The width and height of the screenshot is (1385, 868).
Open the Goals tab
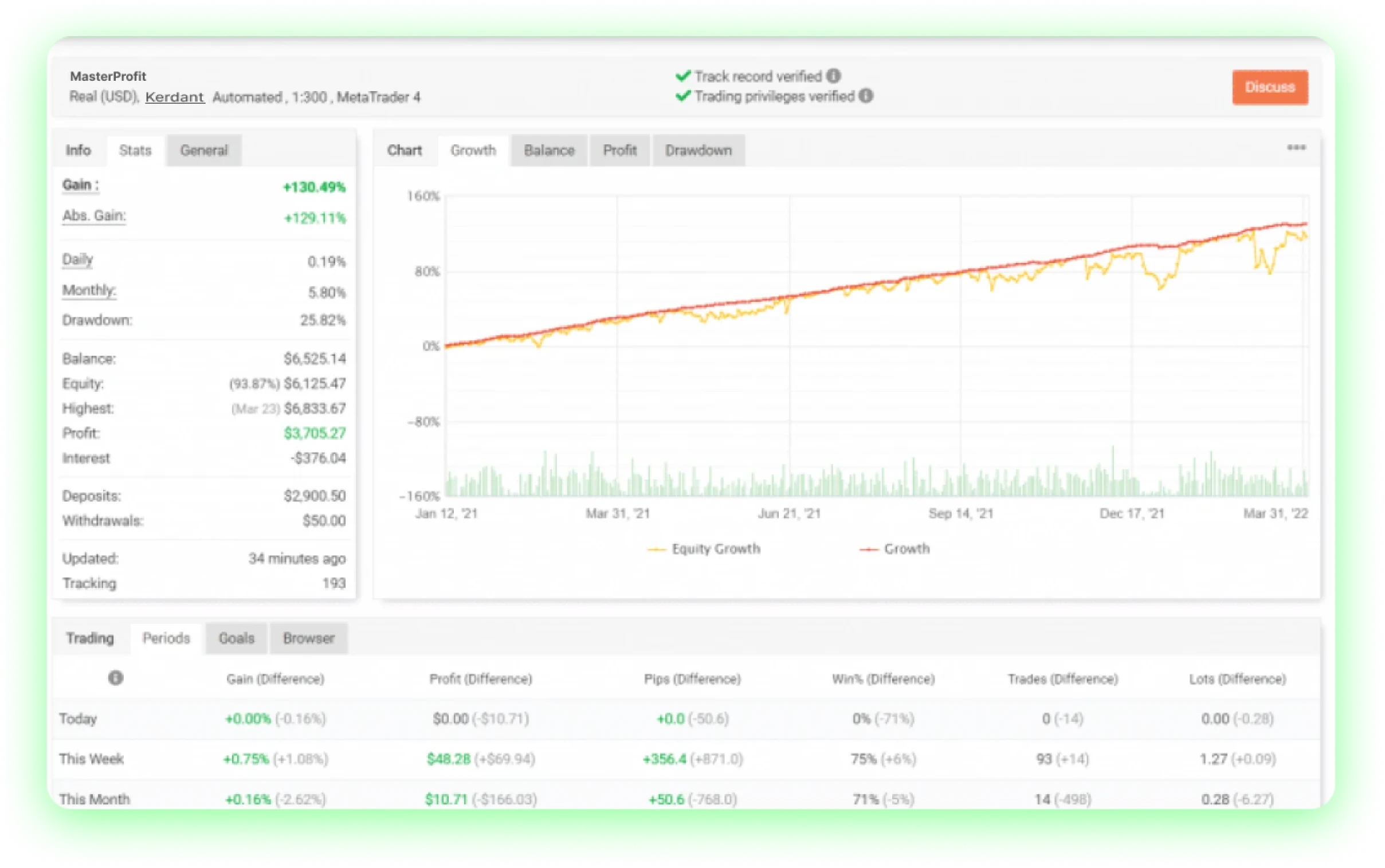pyautogui.click(x=237, y=638)
